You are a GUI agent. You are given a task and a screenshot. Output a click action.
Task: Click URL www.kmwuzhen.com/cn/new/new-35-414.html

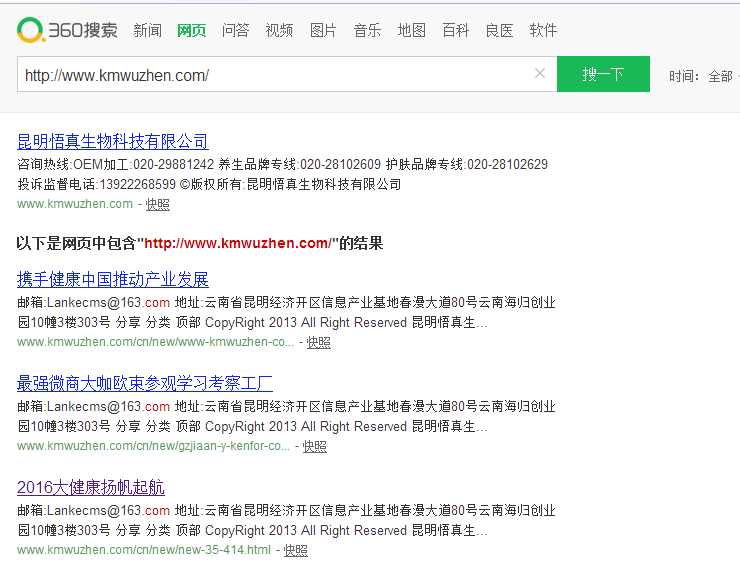pyautogui.click(x=144, y=550)
